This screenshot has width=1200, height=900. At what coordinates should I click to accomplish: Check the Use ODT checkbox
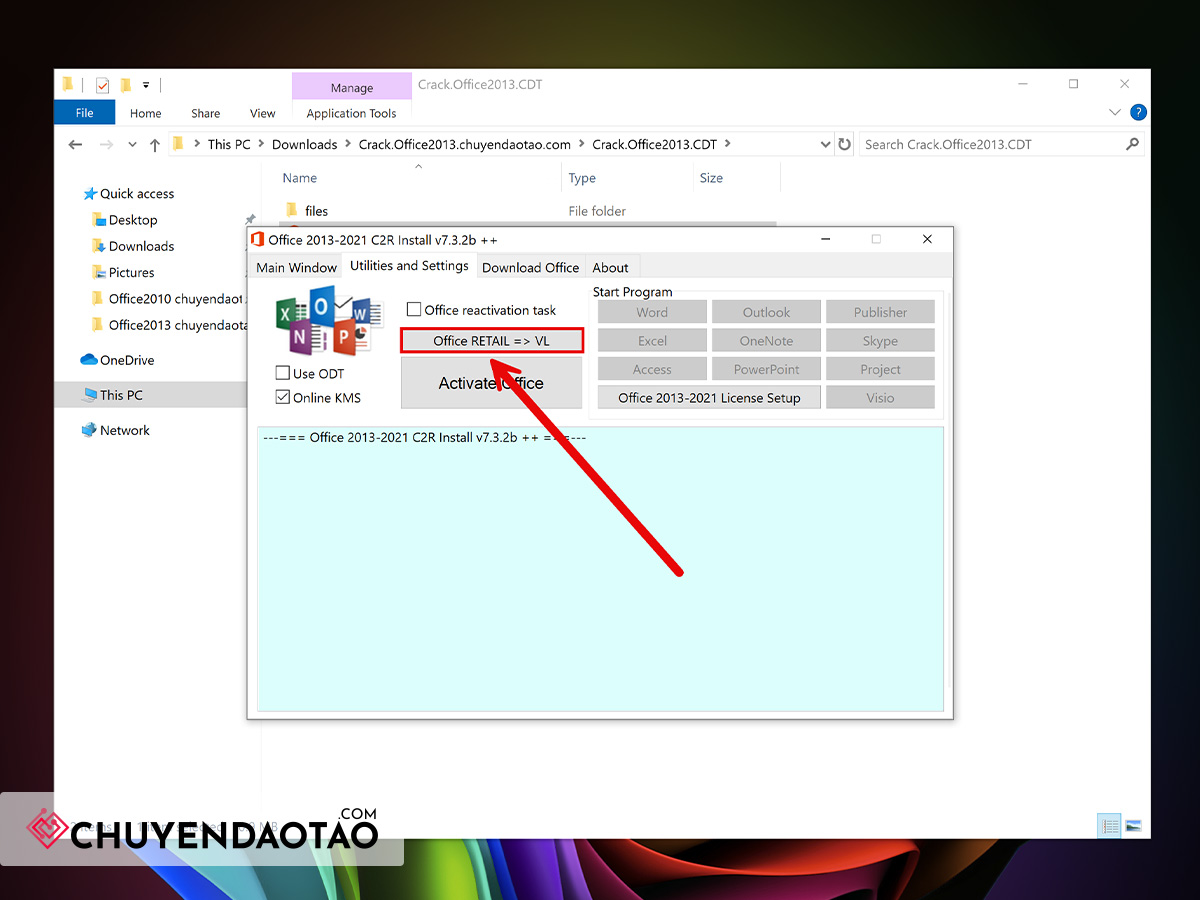283,373
